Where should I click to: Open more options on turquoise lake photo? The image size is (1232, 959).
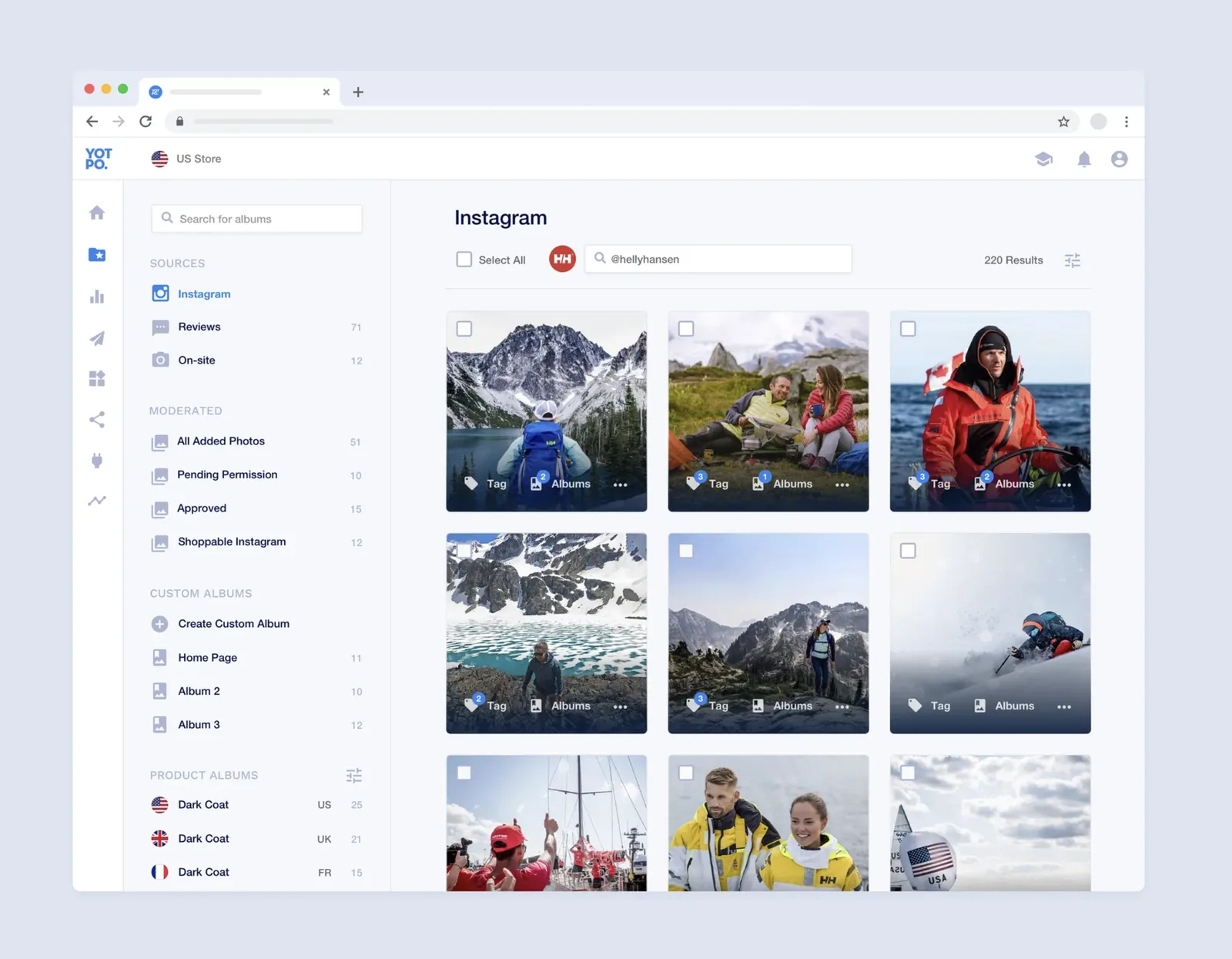click(x=621, y=706)
